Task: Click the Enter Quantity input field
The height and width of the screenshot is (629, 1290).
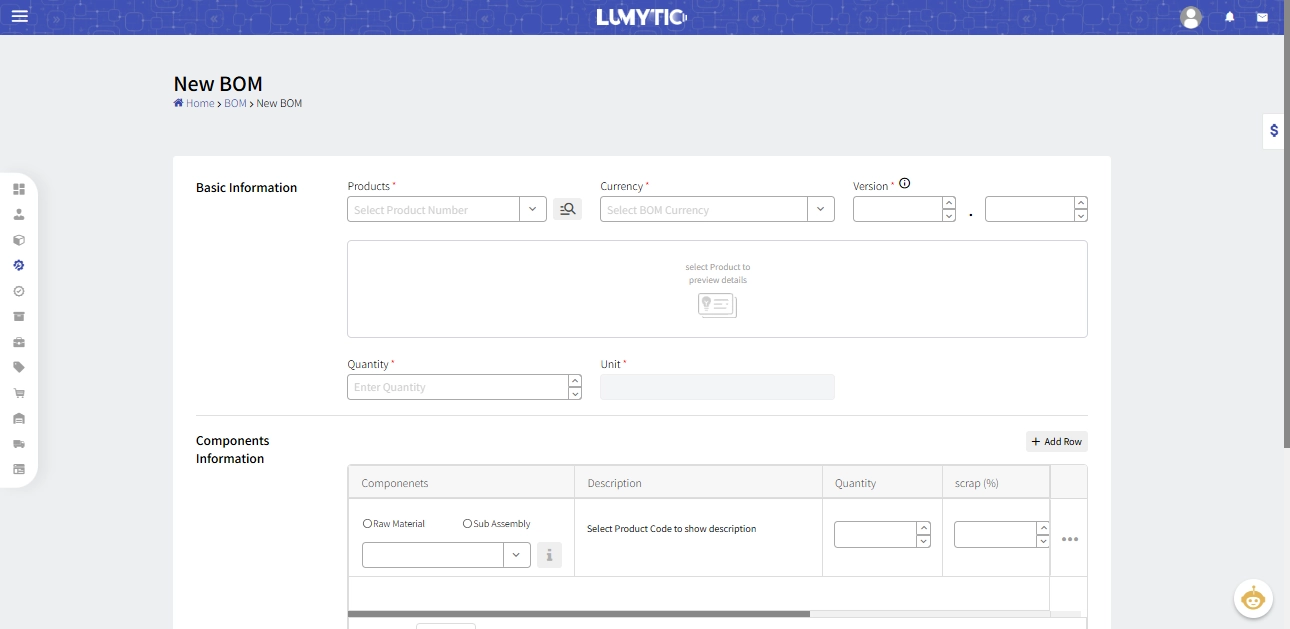Action: [456, 387]
